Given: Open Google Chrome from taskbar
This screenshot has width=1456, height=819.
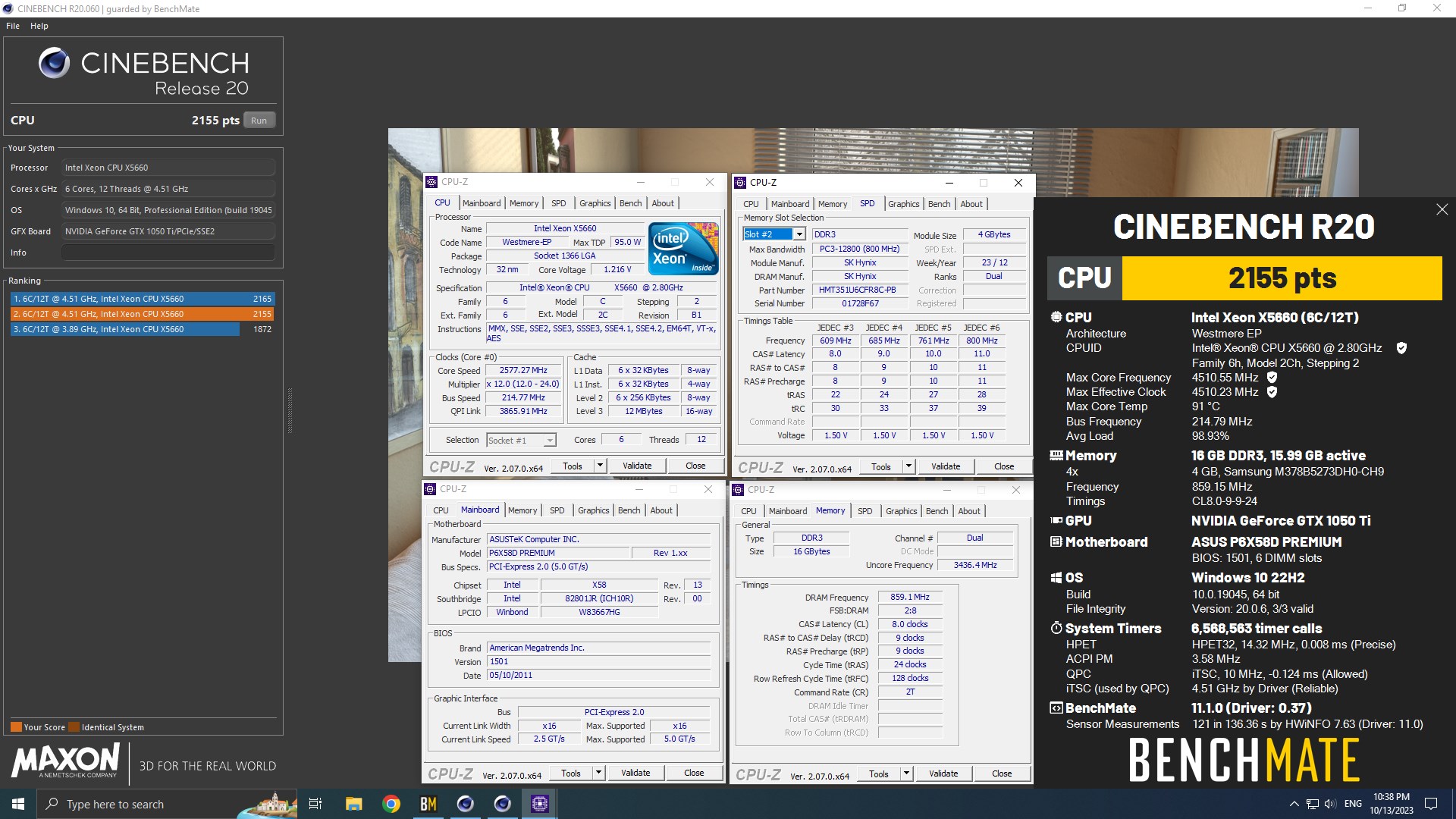Looking at the screenshot, I should pyautogui.click(x=391, y=804).
